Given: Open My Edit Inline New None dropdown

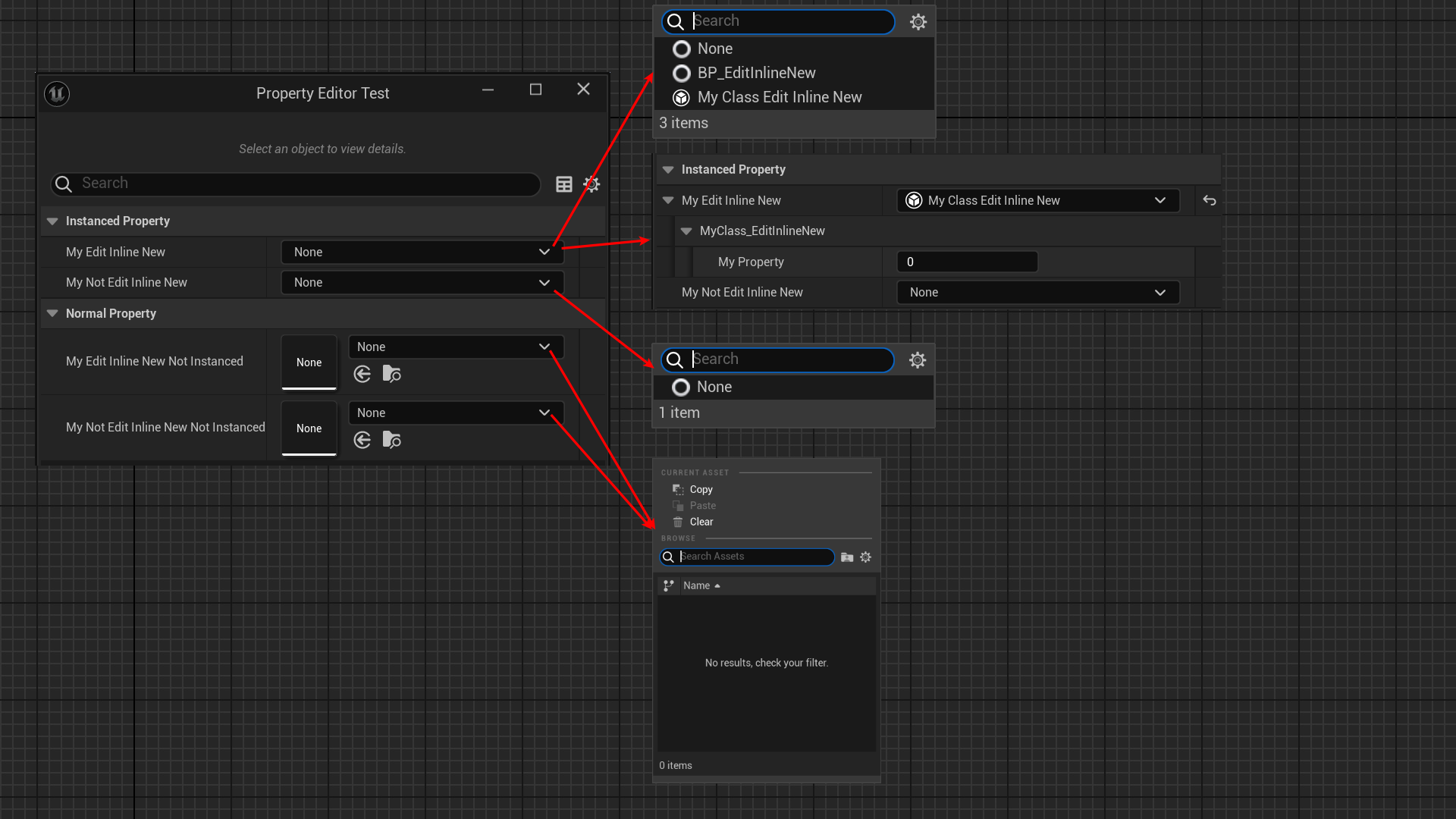Looking at the screenshot, I should click(x=422, y=252).
